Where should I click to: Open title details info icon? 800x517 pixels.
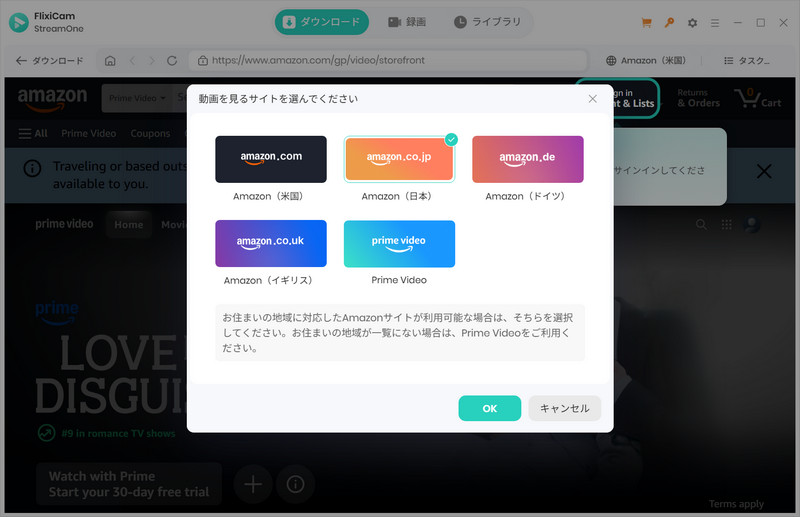(x=295, y=484)
